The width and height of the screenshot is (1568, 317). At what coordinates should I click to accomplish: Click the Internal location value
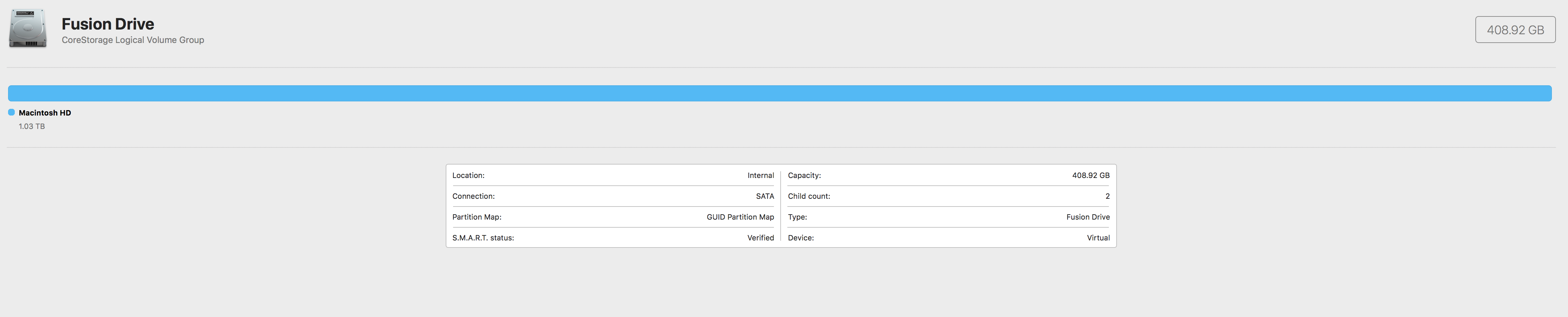[x=761, y=176]
